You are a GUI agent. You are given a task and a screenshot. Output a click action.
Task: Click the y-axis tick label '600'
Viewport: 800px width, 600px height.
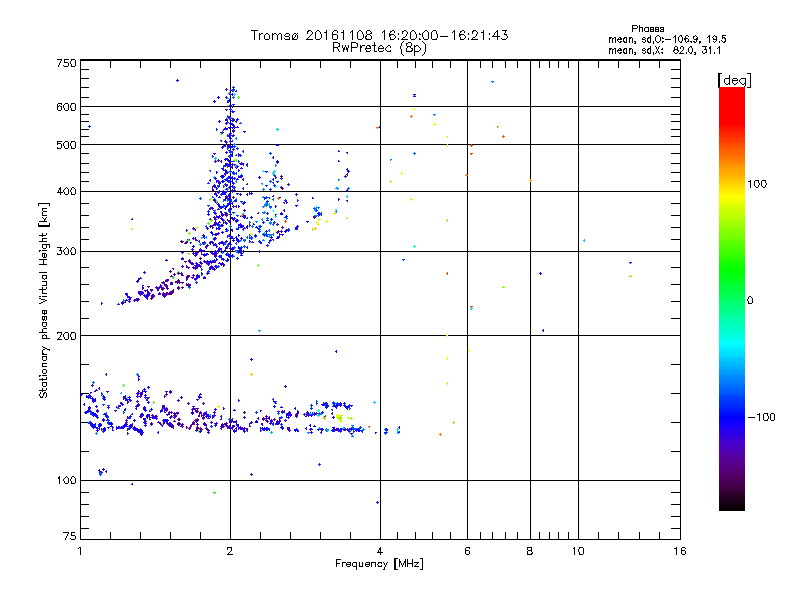click(66, 107)
